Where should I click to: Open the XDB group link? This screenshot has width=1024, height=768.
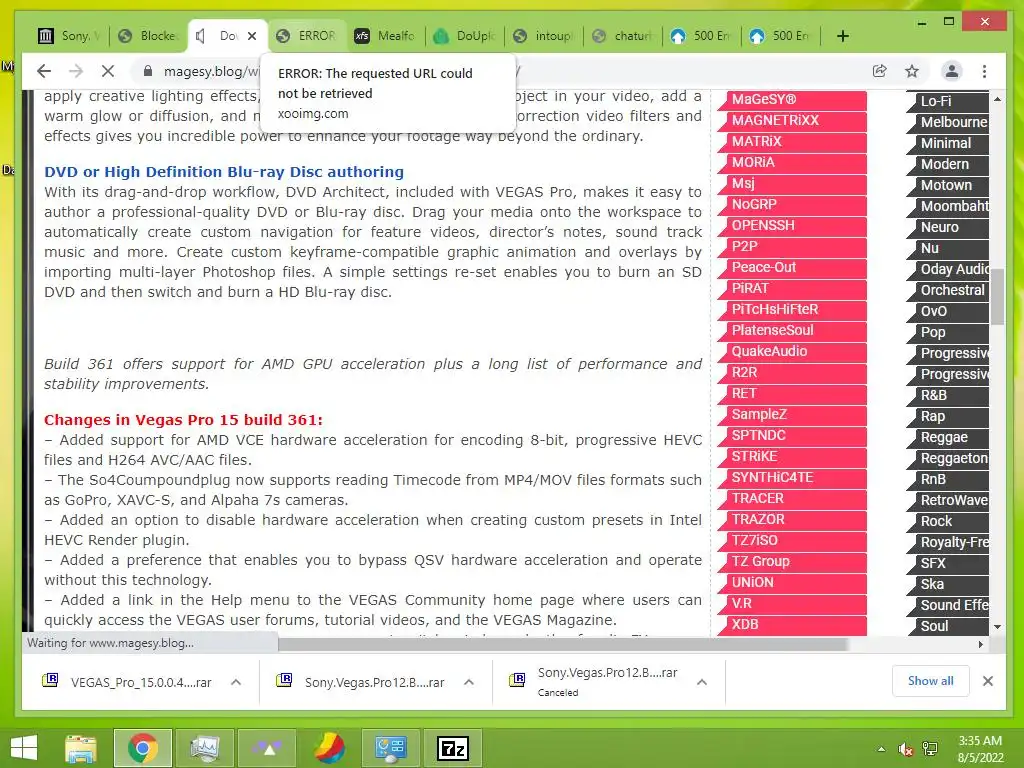pos(793,624)
